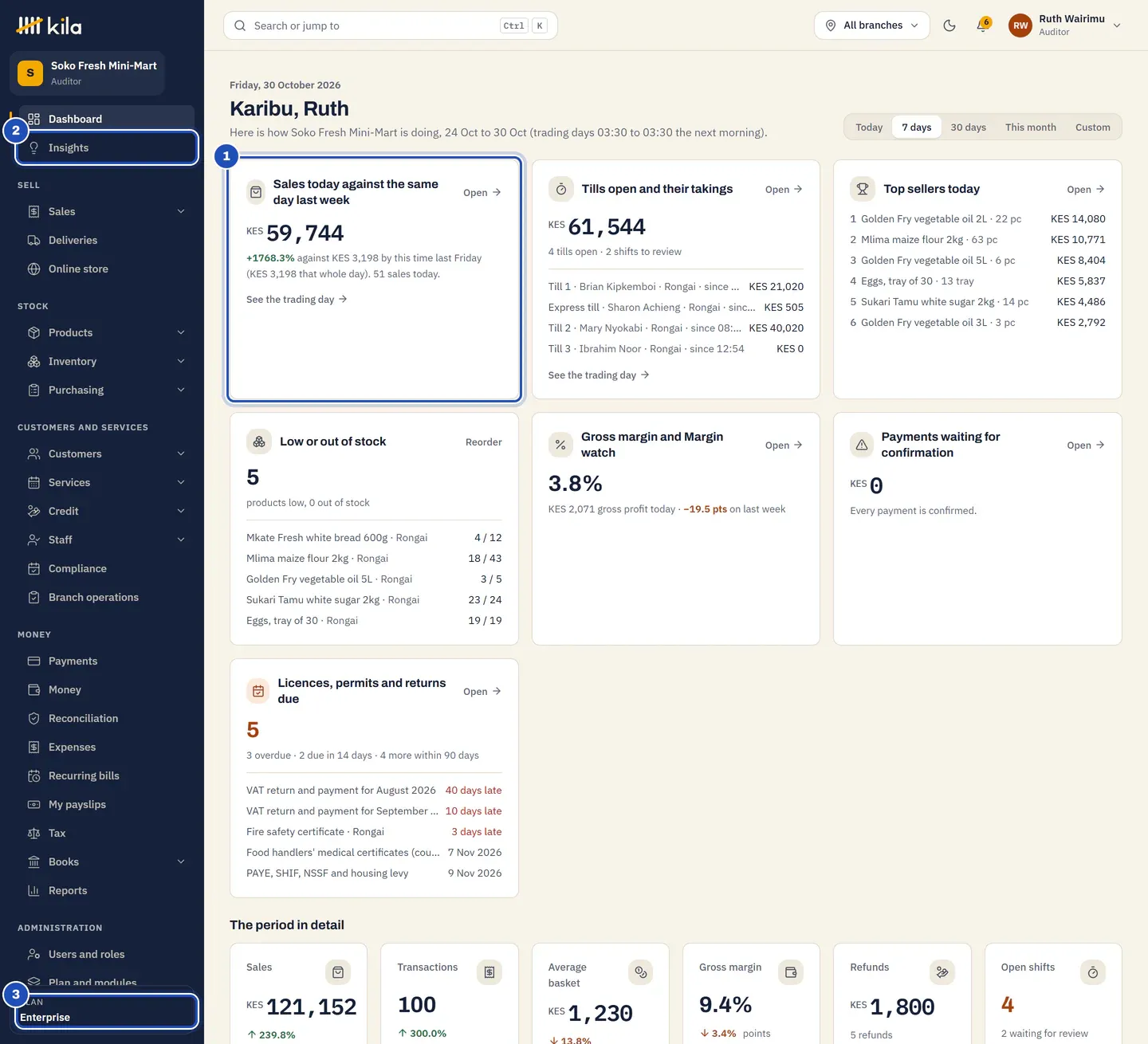Expand the Sales menu
Viewport: 1148px width, 1044px height.
(x=107, y=211)
